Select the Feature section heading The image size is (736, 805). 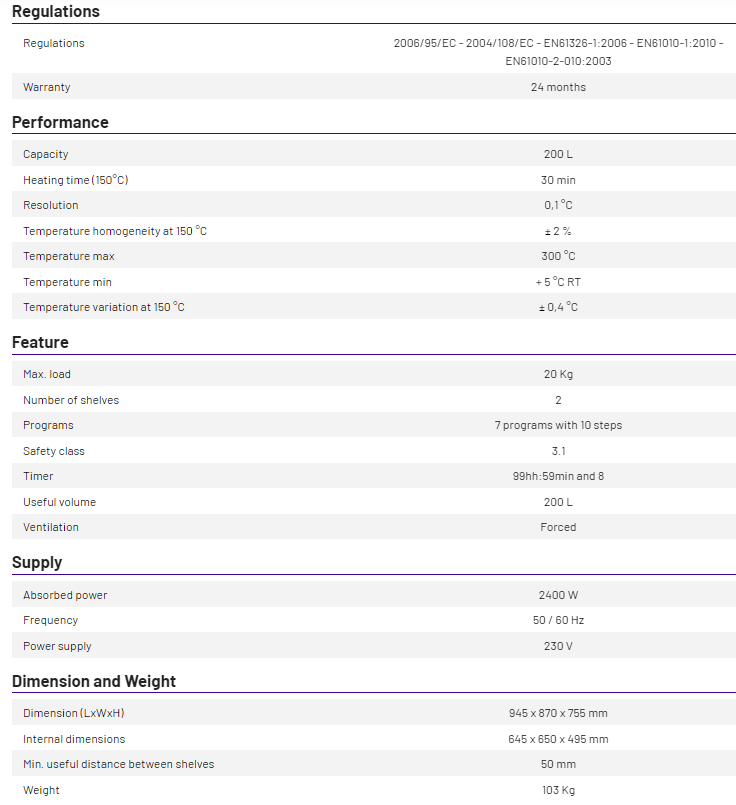pyautogui.click(x=40, y=343)
